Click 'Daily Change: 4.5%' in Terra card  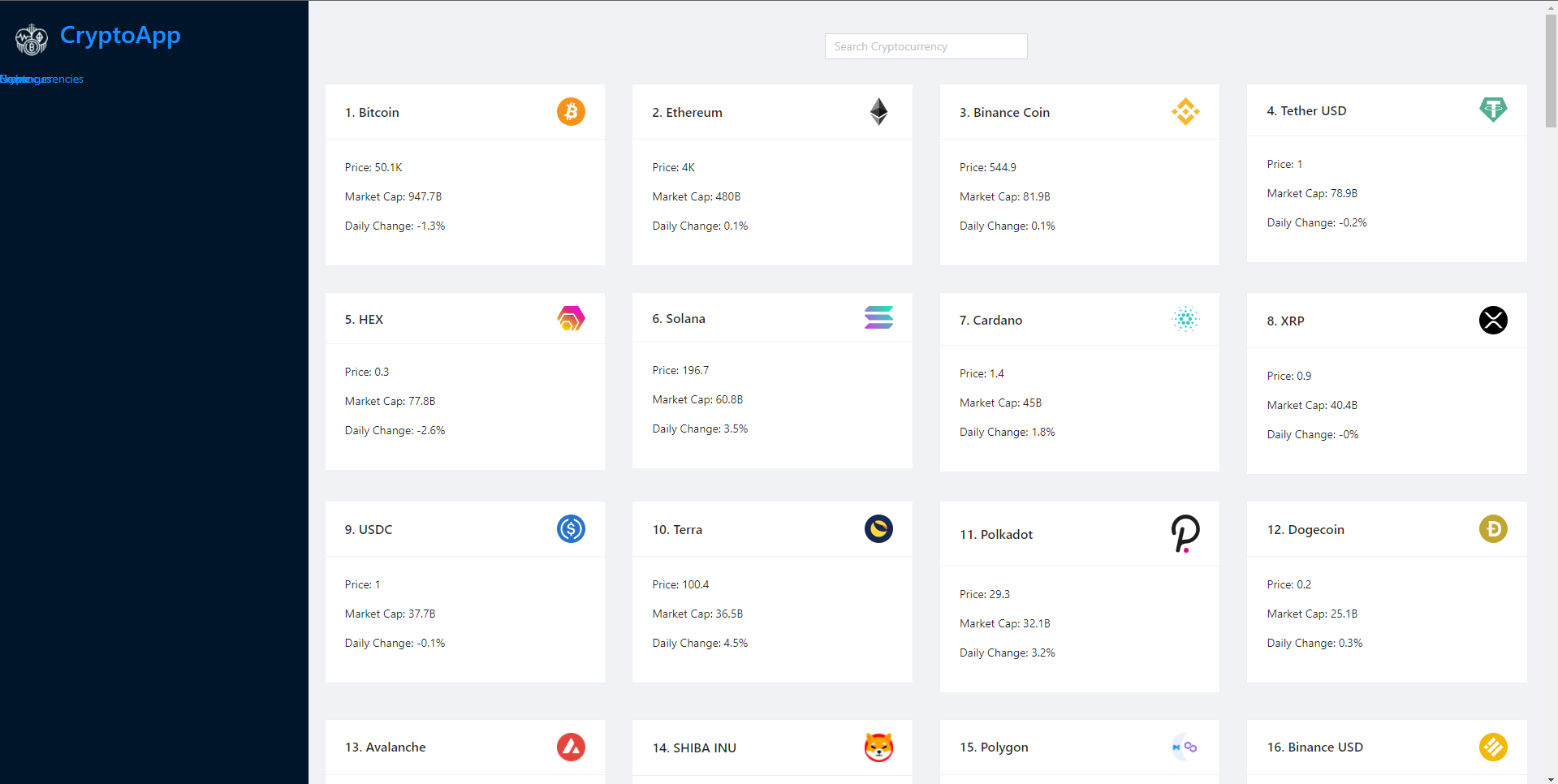point(700,643)
